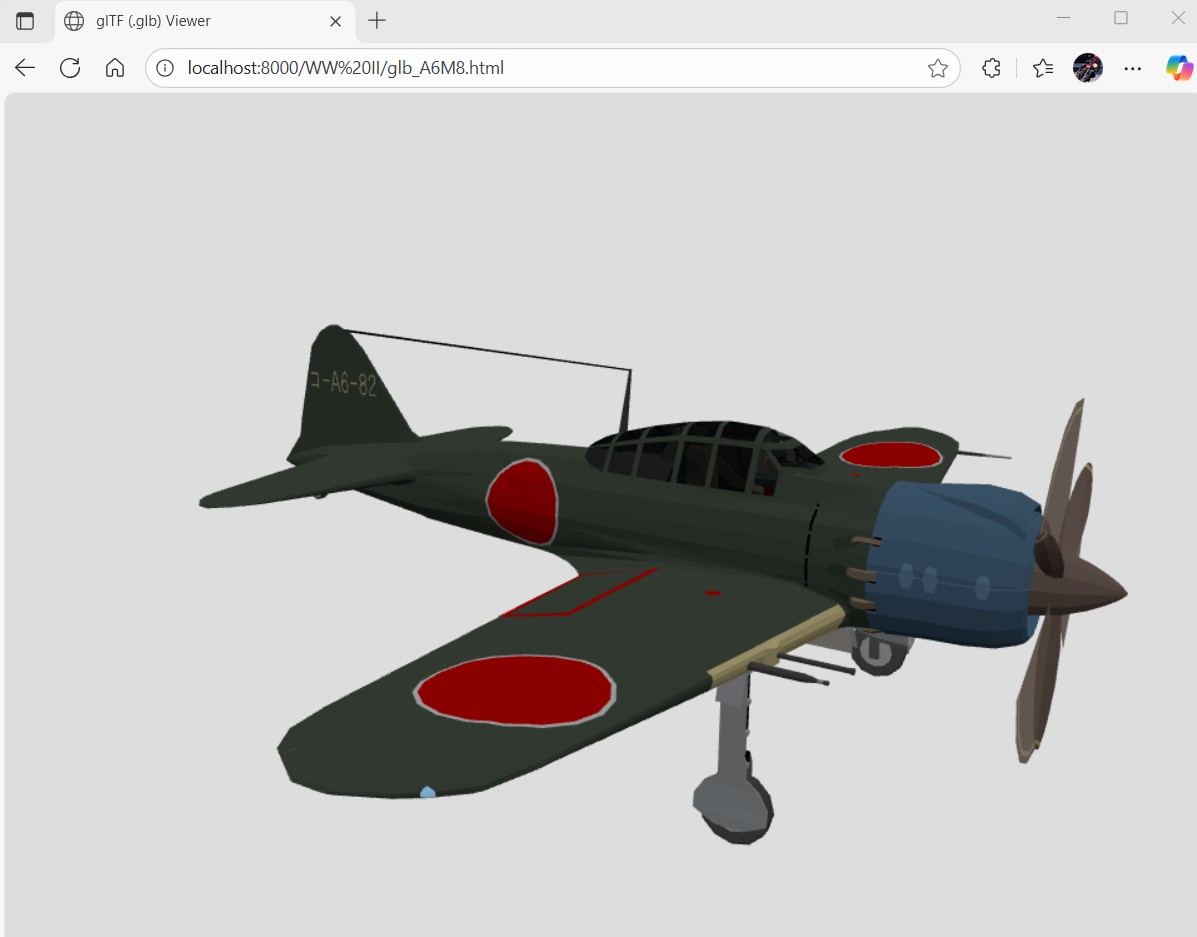Go back to the previous page
The height and width of the screenshot is (937, 1197).
(x=25, y=68)
